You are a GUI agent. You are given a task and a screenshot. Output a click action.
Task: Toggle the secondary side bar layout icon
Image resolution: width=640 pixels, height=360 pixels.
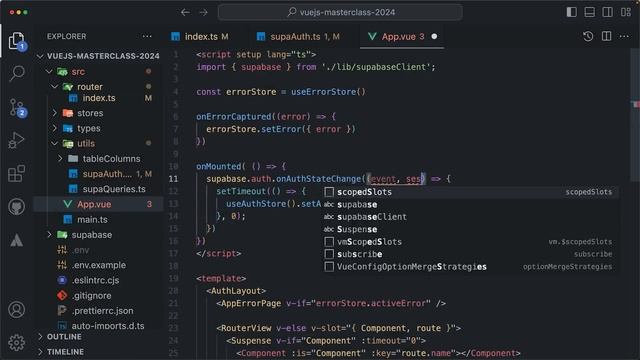[x=607, y=12]
